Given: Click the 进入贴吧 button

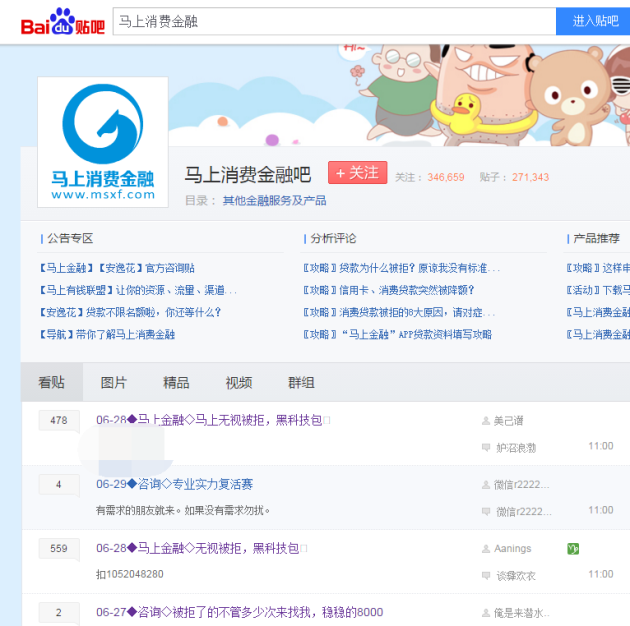Looking at the screenshot, I should coord(595,21).
